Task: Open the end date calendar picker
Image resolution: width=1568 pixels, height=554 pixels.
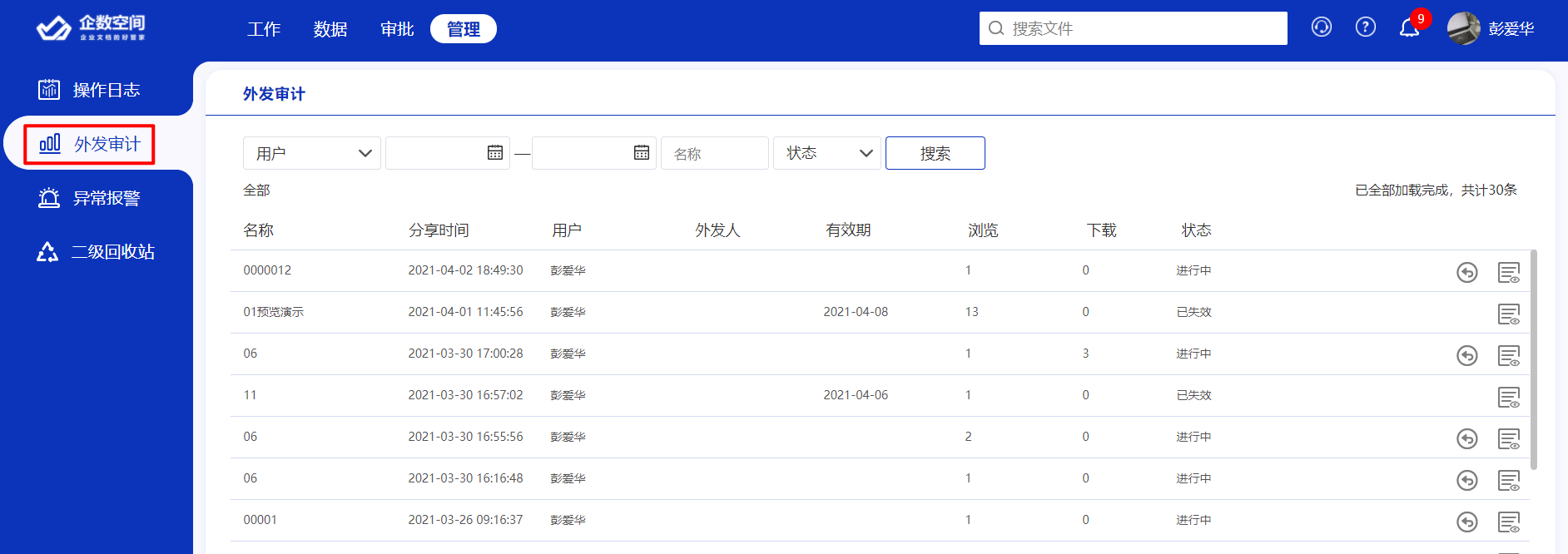Action: tap(642, 152)
